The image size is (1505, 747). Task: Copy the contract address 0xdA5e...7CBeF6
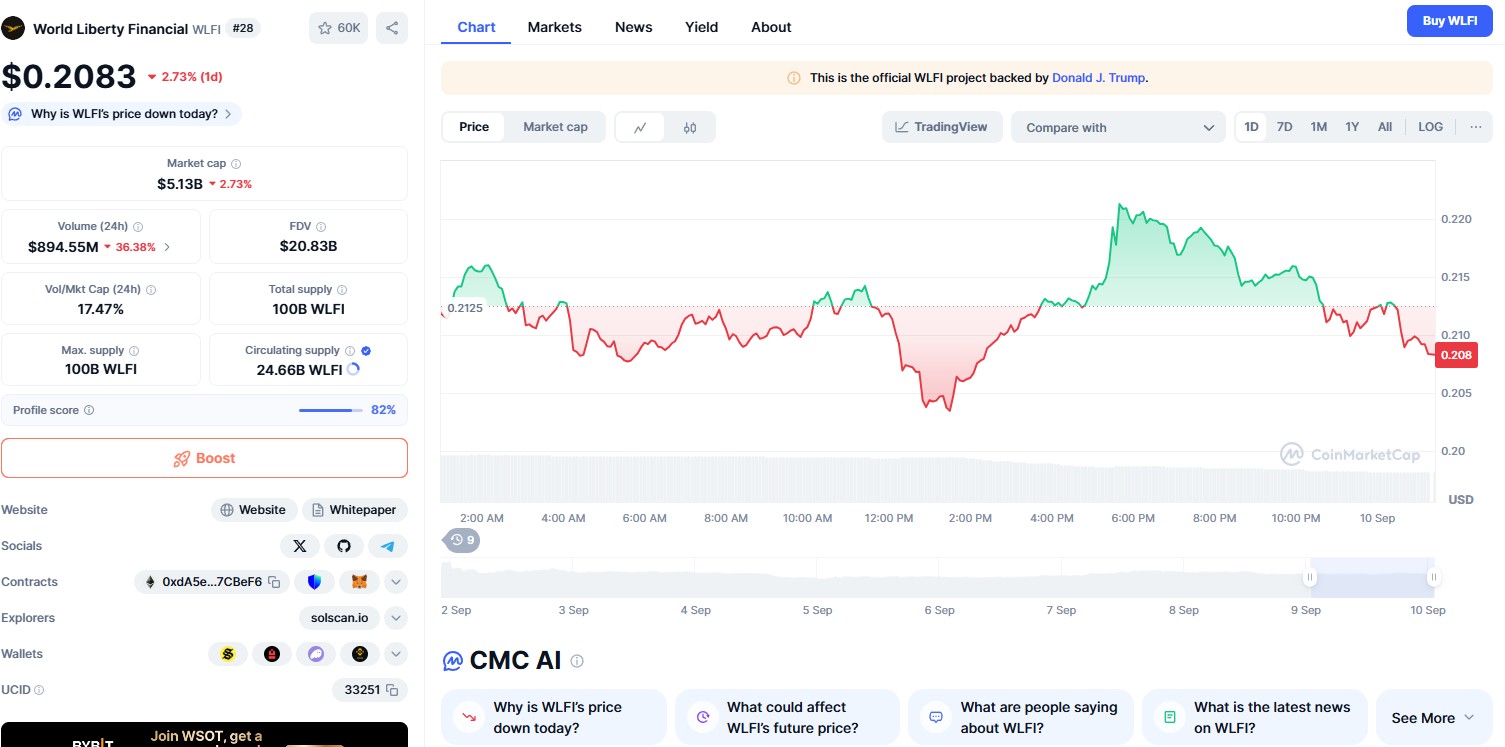[x=274, y=582]
